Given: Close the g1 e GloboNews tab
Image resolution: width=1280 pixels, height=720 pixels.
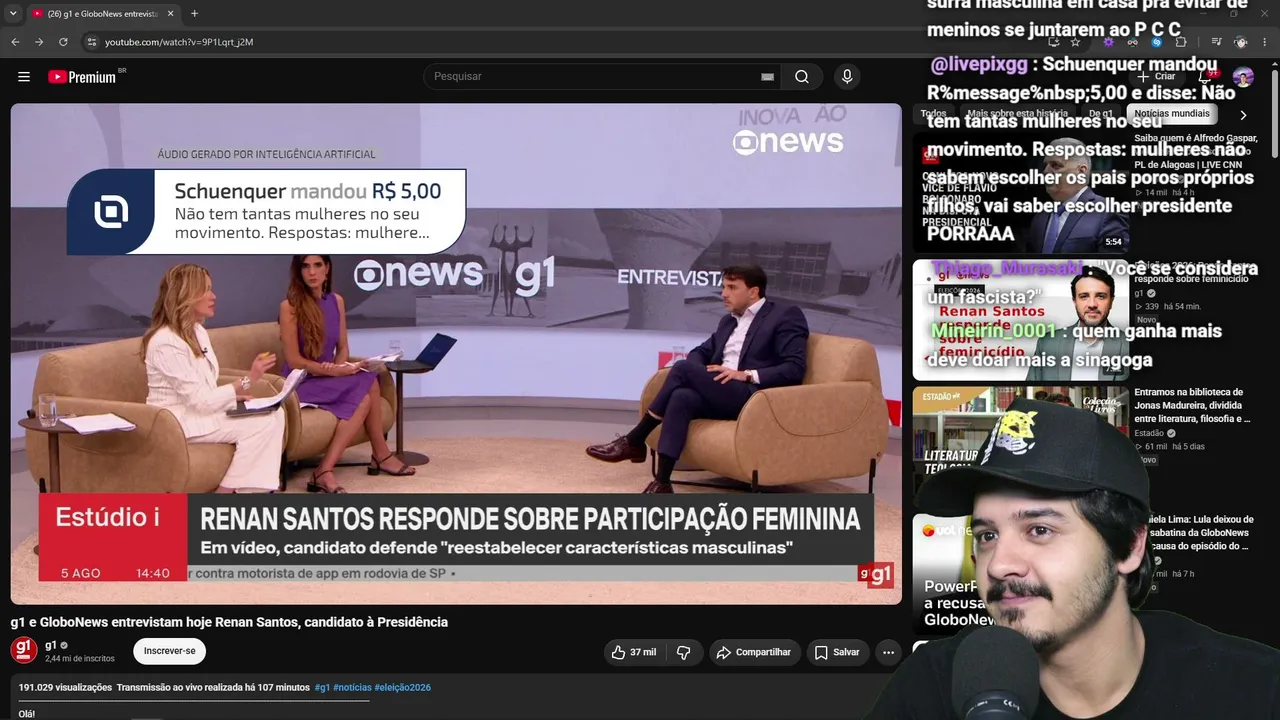Looking at the screenshot, I should pos(171,14).
